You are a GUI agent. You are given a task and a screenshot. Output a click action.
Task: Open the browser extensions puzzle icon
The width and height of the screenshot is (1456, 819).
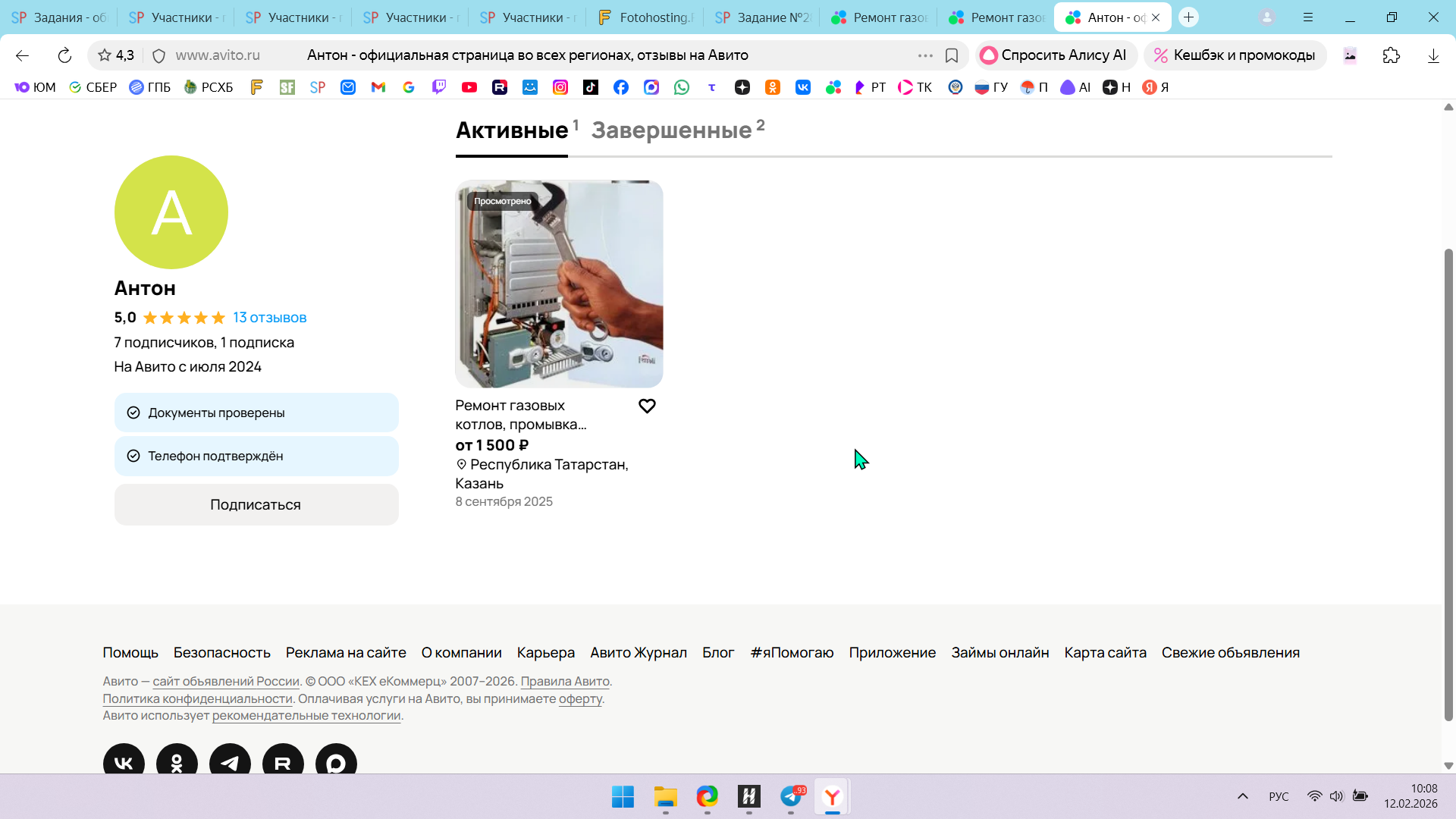(1392, 55)
